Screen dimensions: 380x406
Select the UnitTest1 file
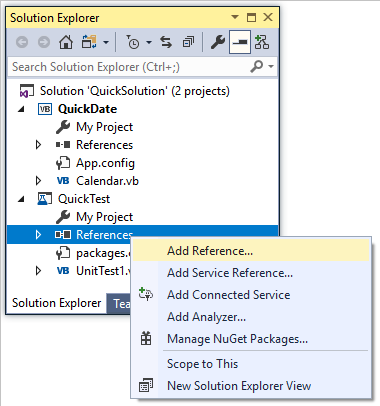coord(103,271)
